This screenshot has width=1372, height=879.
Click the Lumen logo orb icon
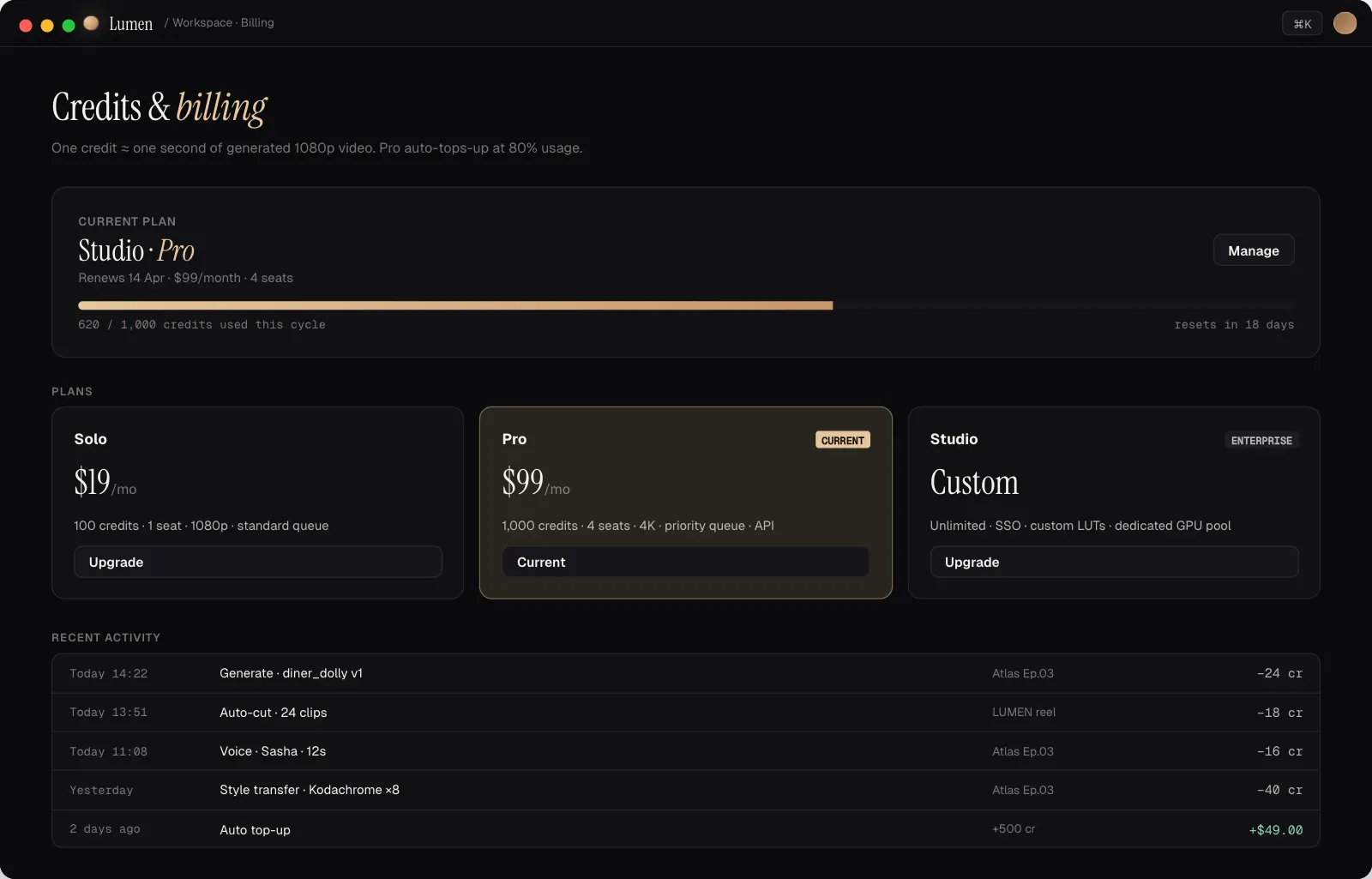(91, 23)
